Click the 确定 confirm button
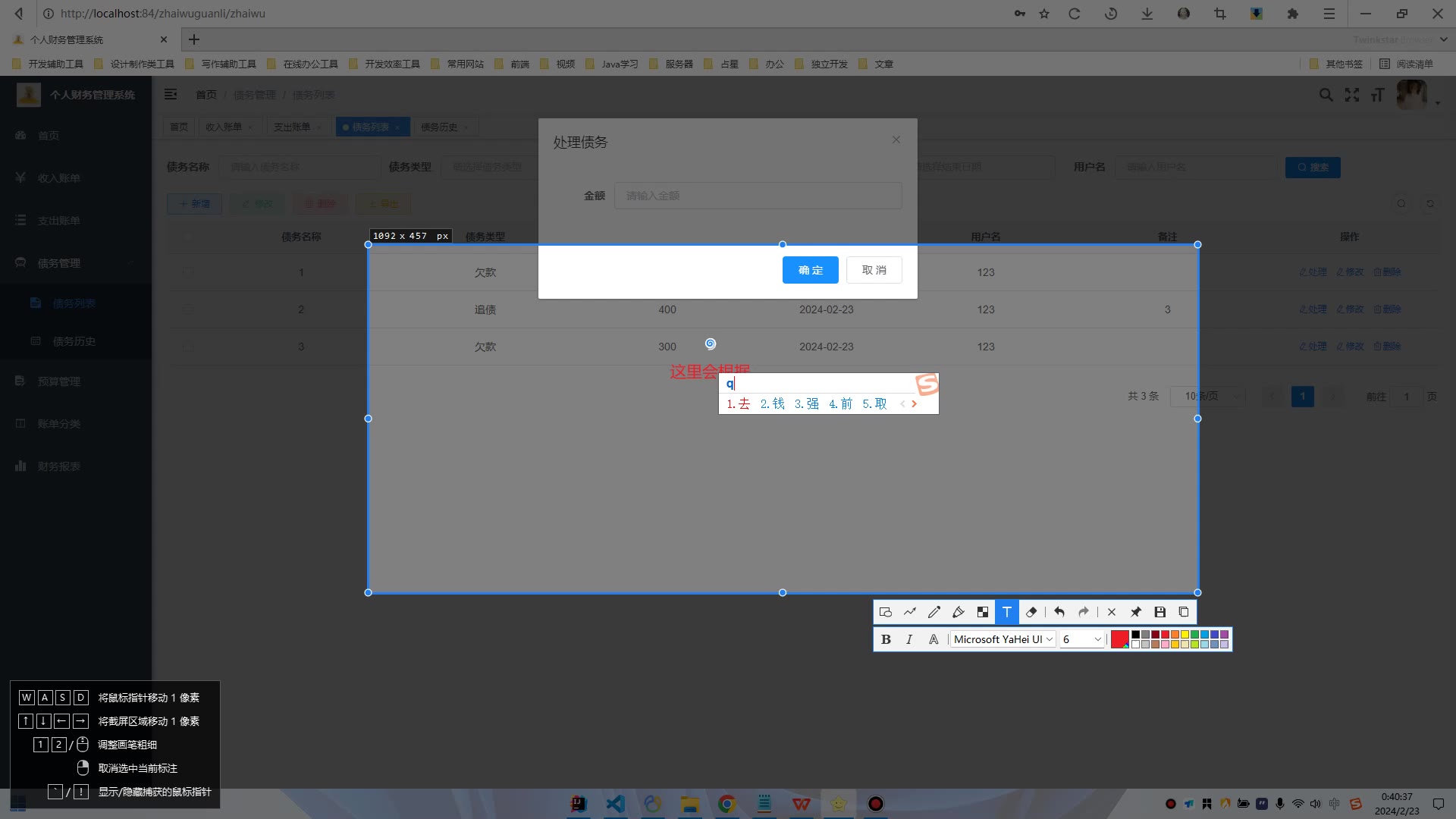The width and height of the screenshot is (1456, 819). click(x=810, y=270)
